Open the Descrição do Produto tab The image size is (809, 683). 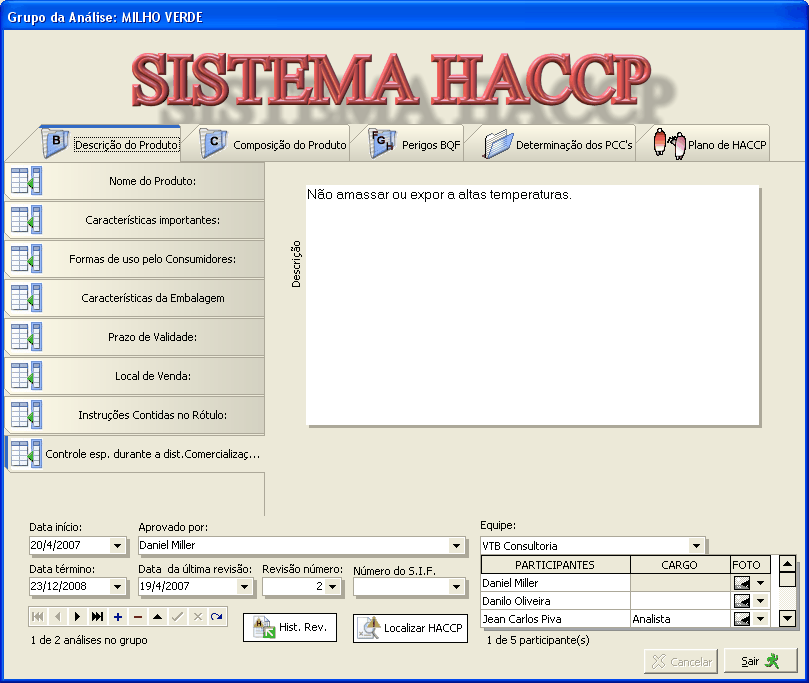110,144
